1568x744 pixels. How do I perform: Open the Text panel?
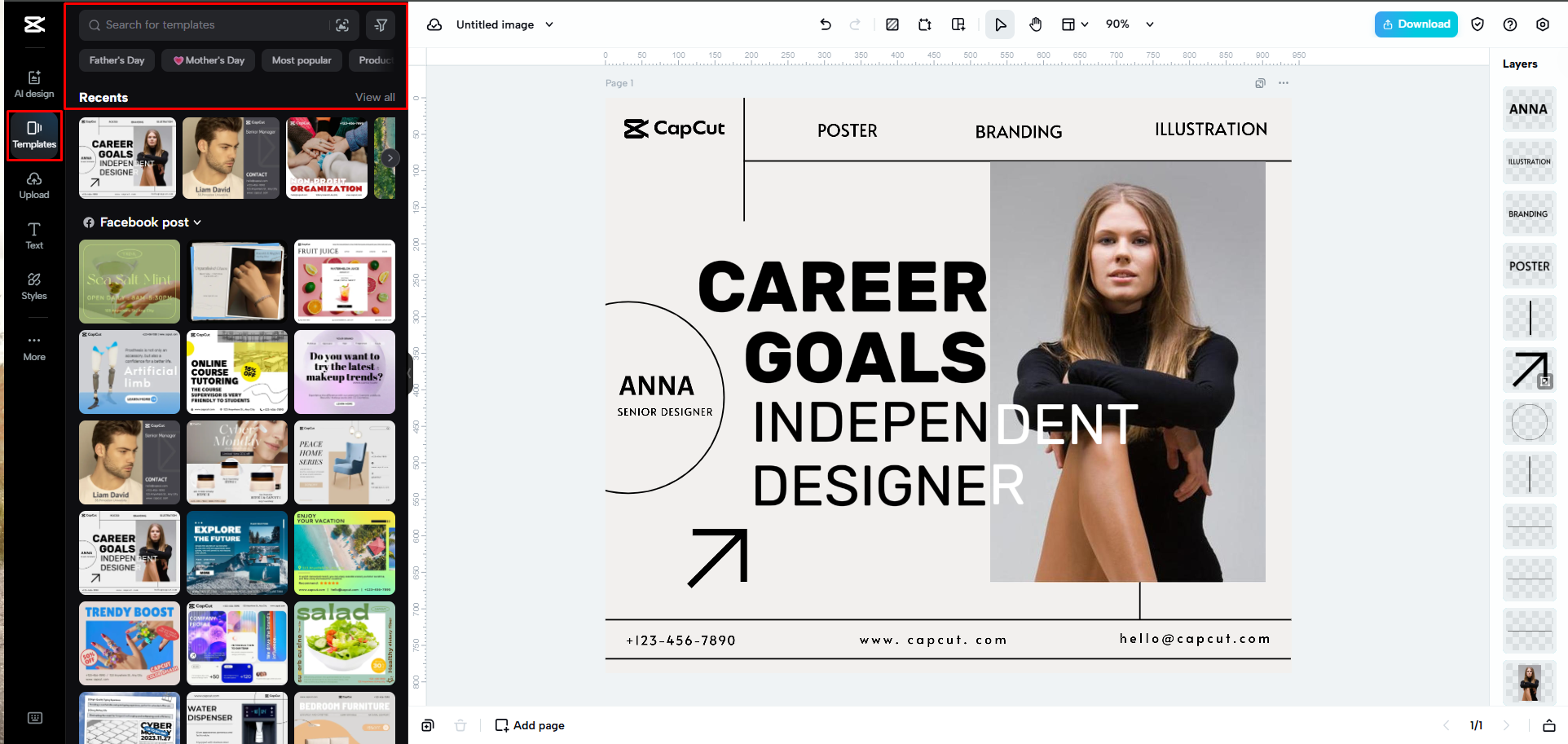tap(33, 235)
